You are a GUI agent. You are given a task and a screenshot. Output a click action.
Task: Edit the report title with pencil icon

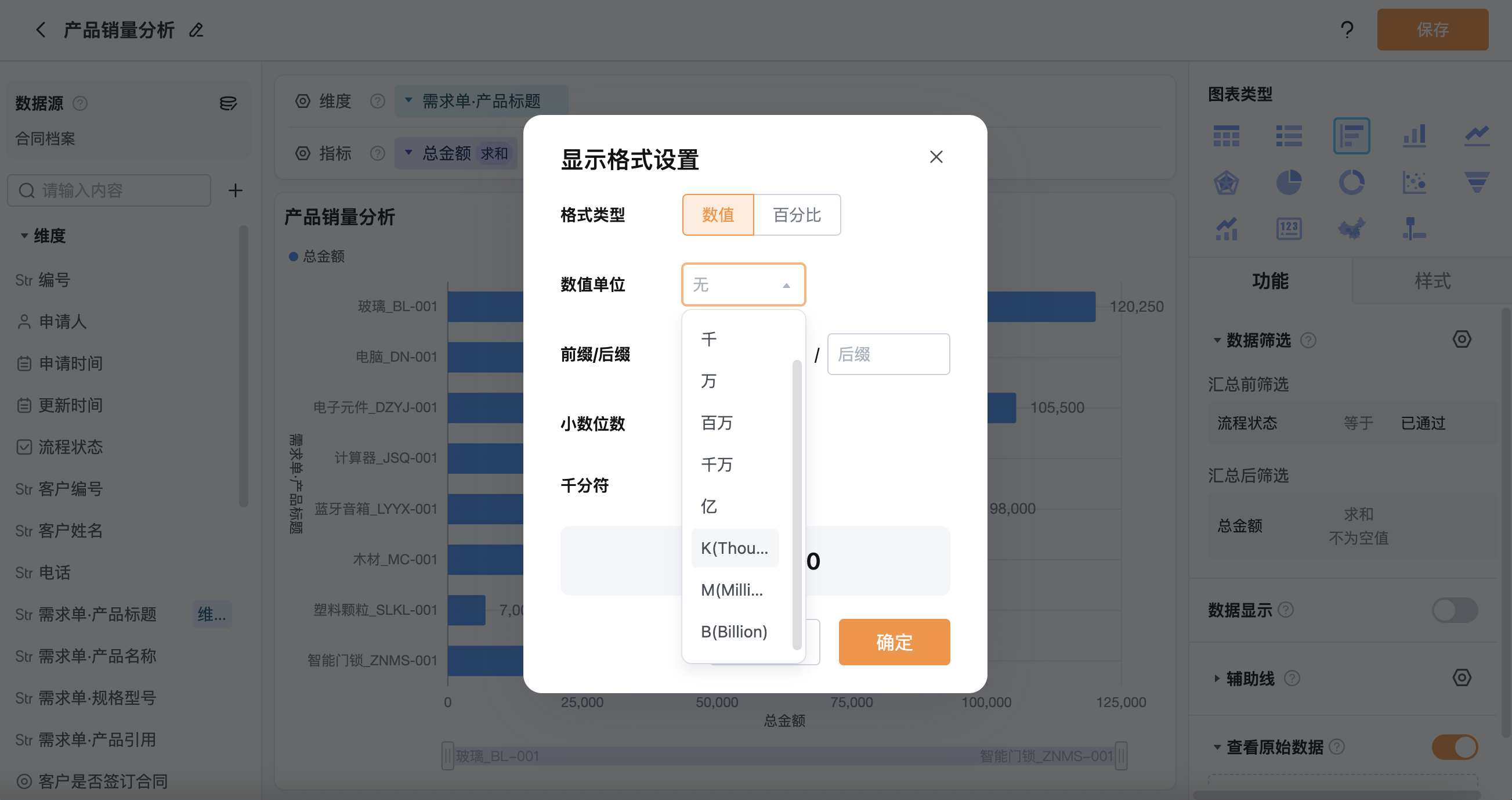tap(196, 30)
